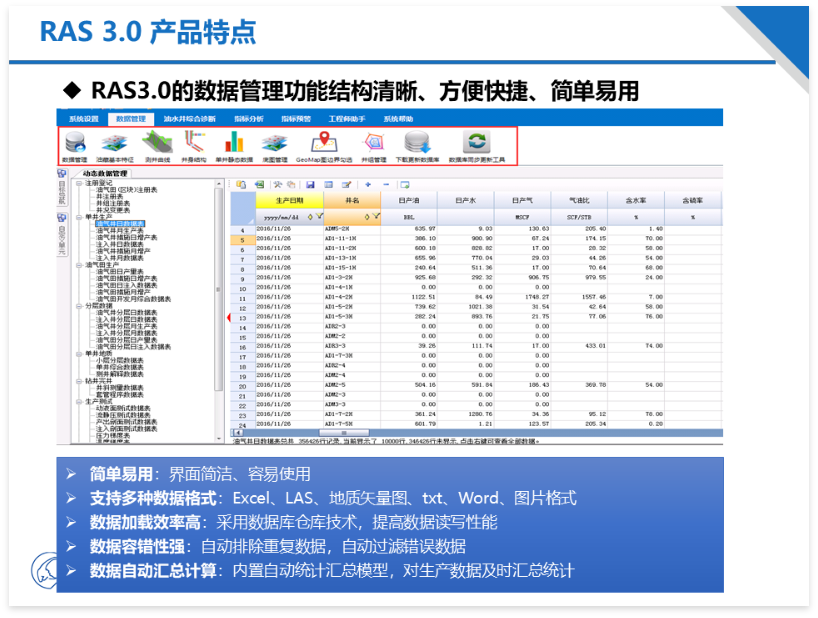Switch to the 系统设置 menu tab

click(x=84, y=119)
